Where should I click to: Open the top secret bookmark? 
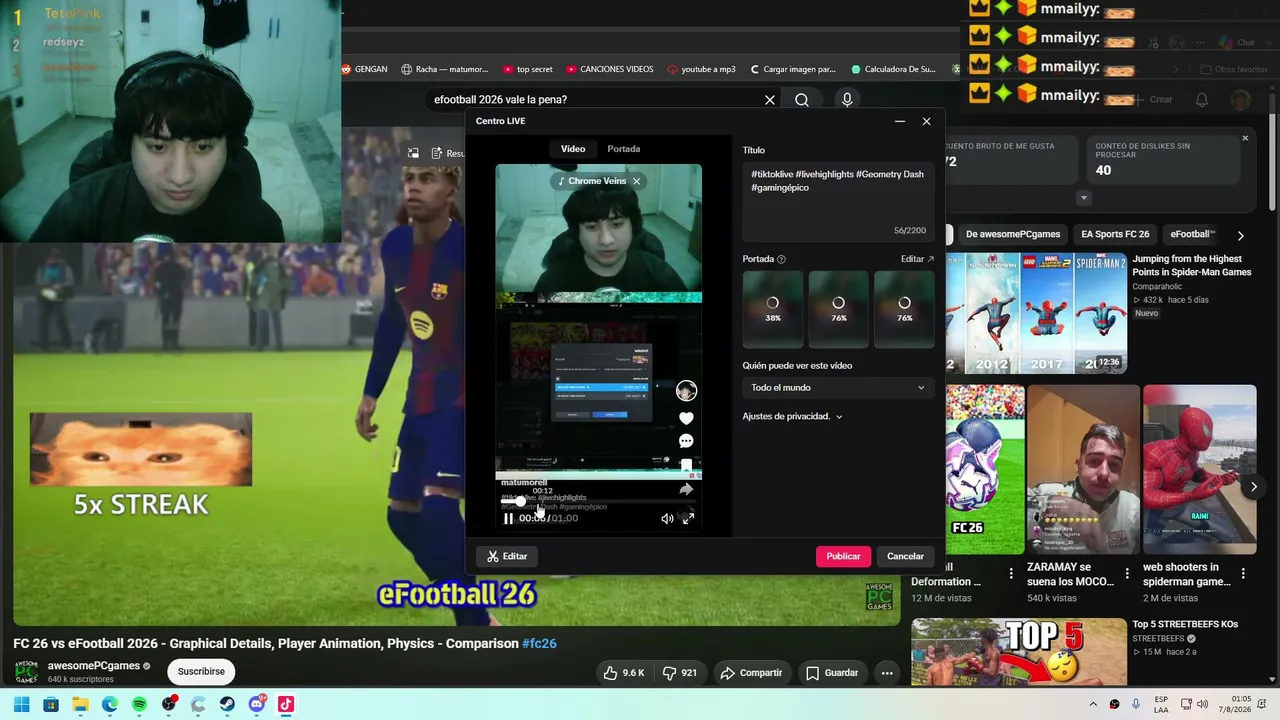(527, 69)
